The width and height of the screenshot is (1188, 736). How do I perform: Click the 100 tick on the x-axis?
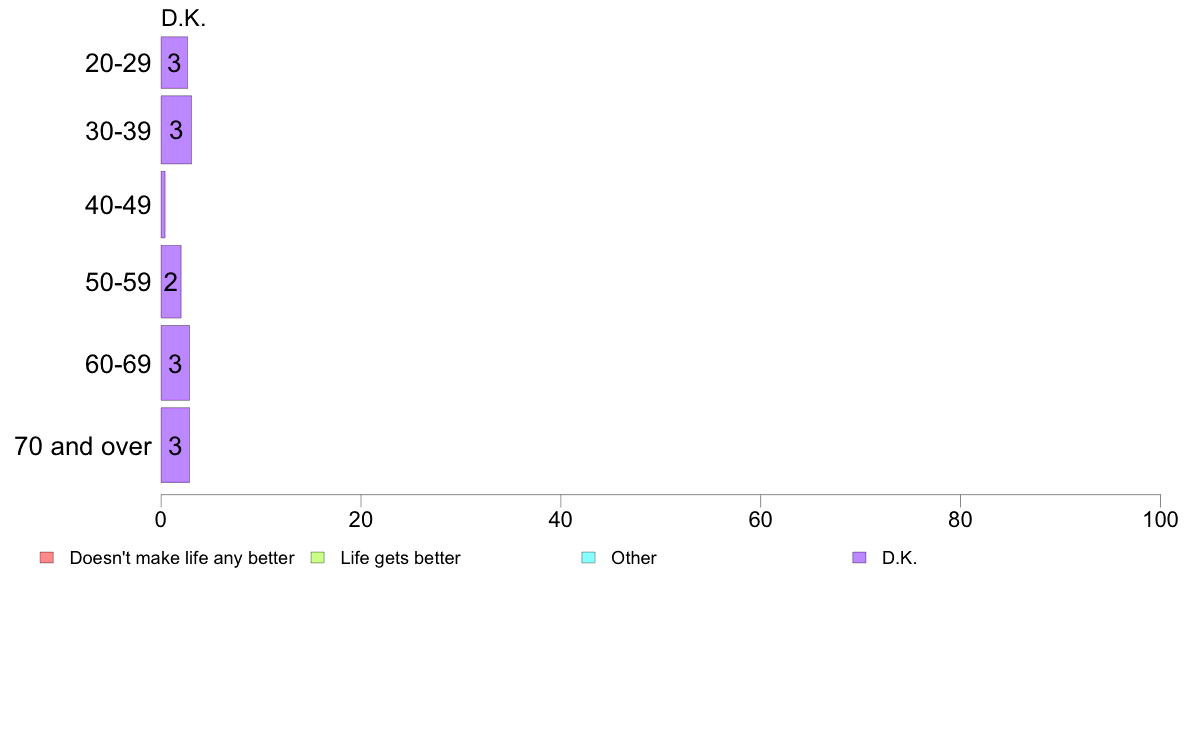1160,519
